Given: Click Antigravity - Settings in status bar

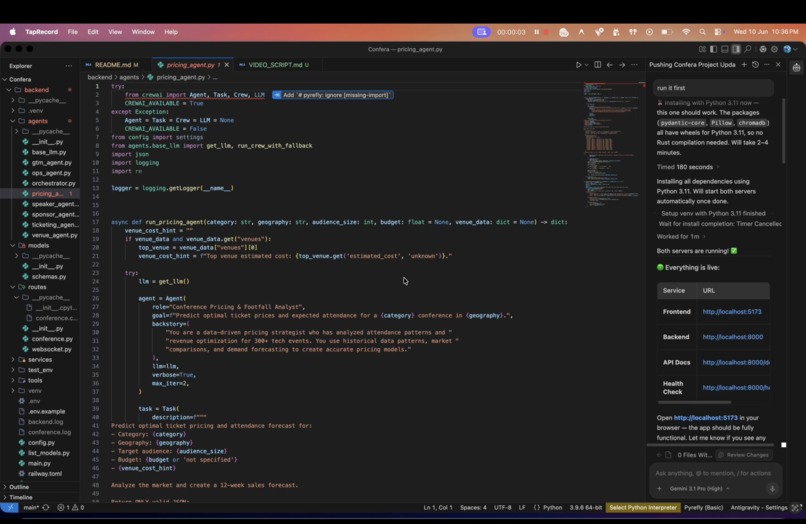Looking at the screenshot, I should pos(759,508).
